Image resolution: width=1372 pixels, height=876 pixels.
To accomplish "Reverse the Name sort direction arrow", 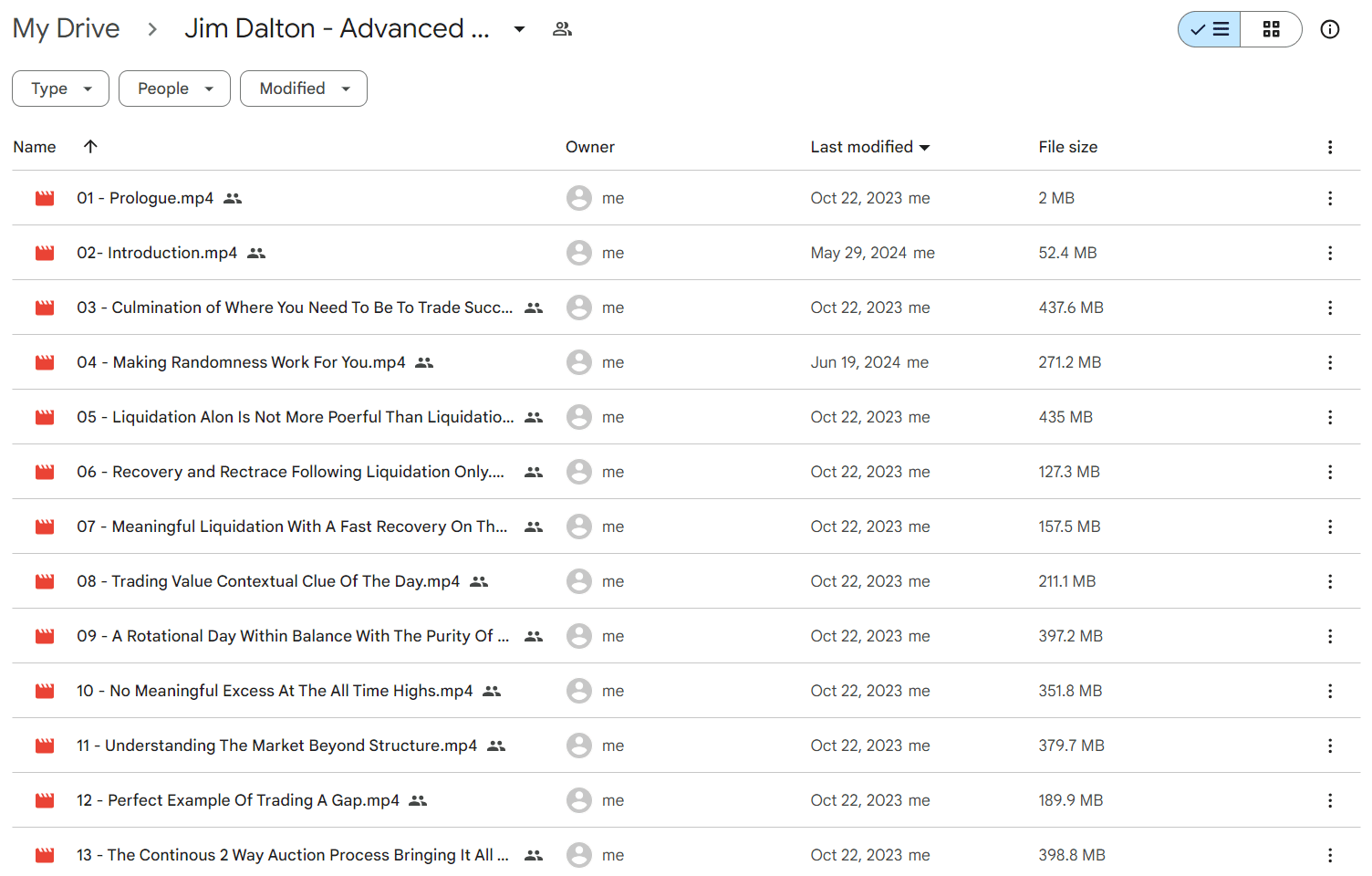I will pos(90,146).
